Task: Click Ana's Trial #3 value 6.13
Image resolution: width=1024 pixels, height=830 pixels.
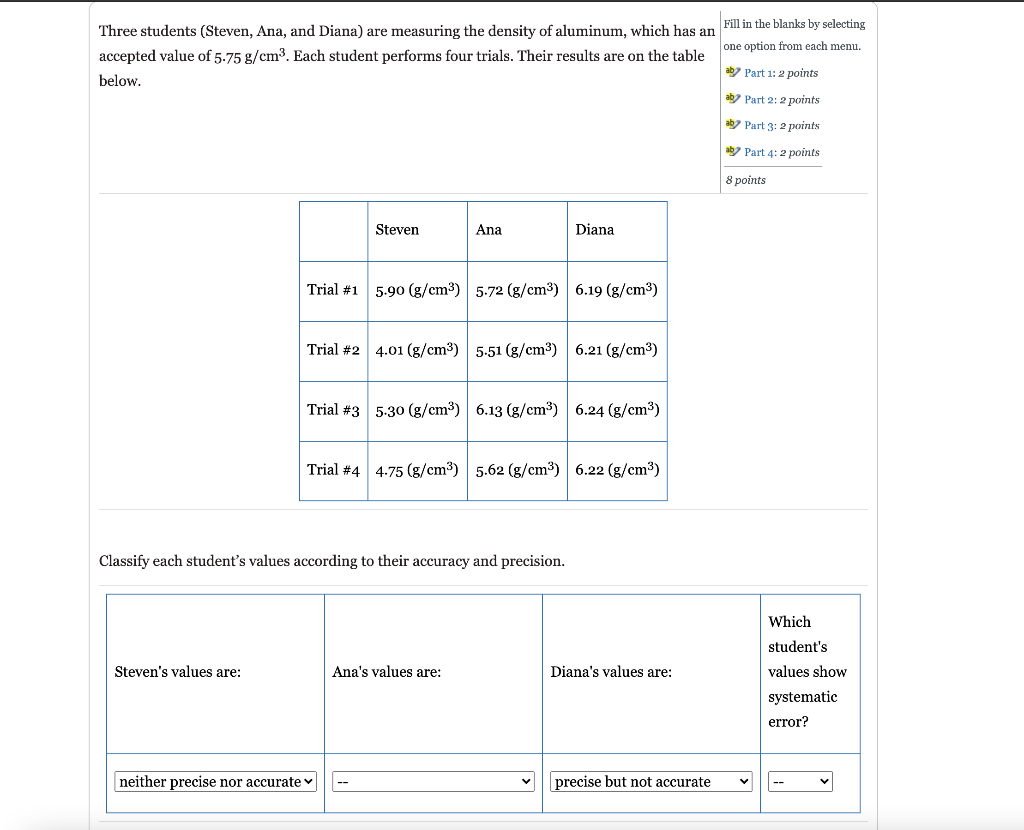Action: (x=517, y=410)
